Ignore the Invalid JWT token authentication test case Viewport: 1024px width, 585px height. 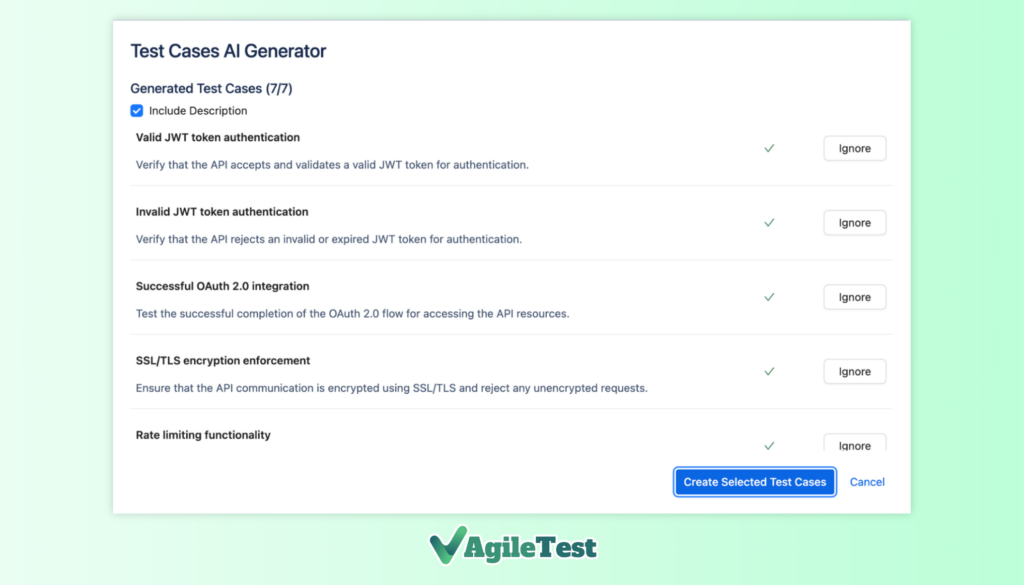click(x=854, y=223)
